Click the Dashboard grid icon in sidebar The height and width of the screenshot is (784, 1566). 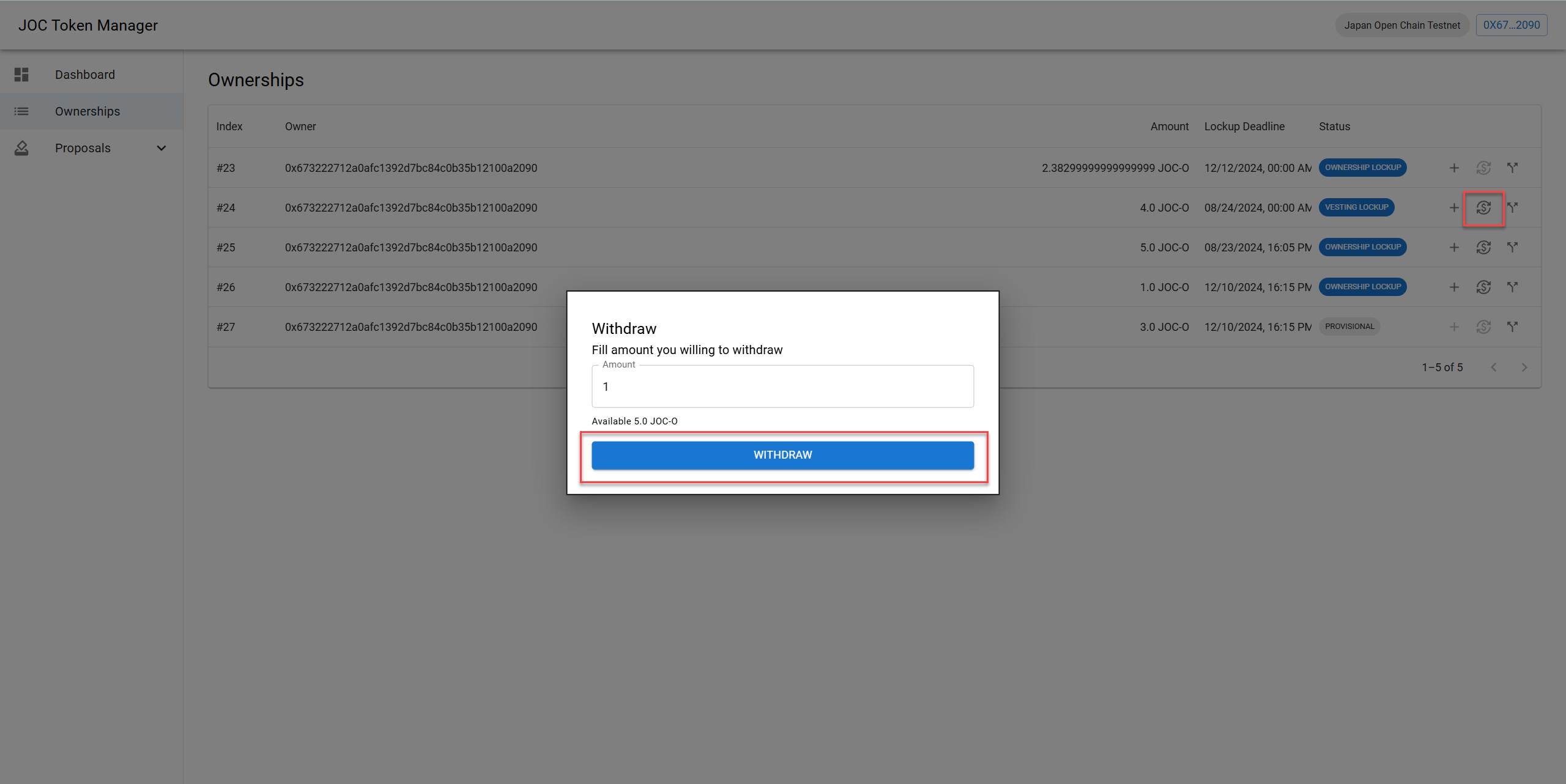(21, 75)
